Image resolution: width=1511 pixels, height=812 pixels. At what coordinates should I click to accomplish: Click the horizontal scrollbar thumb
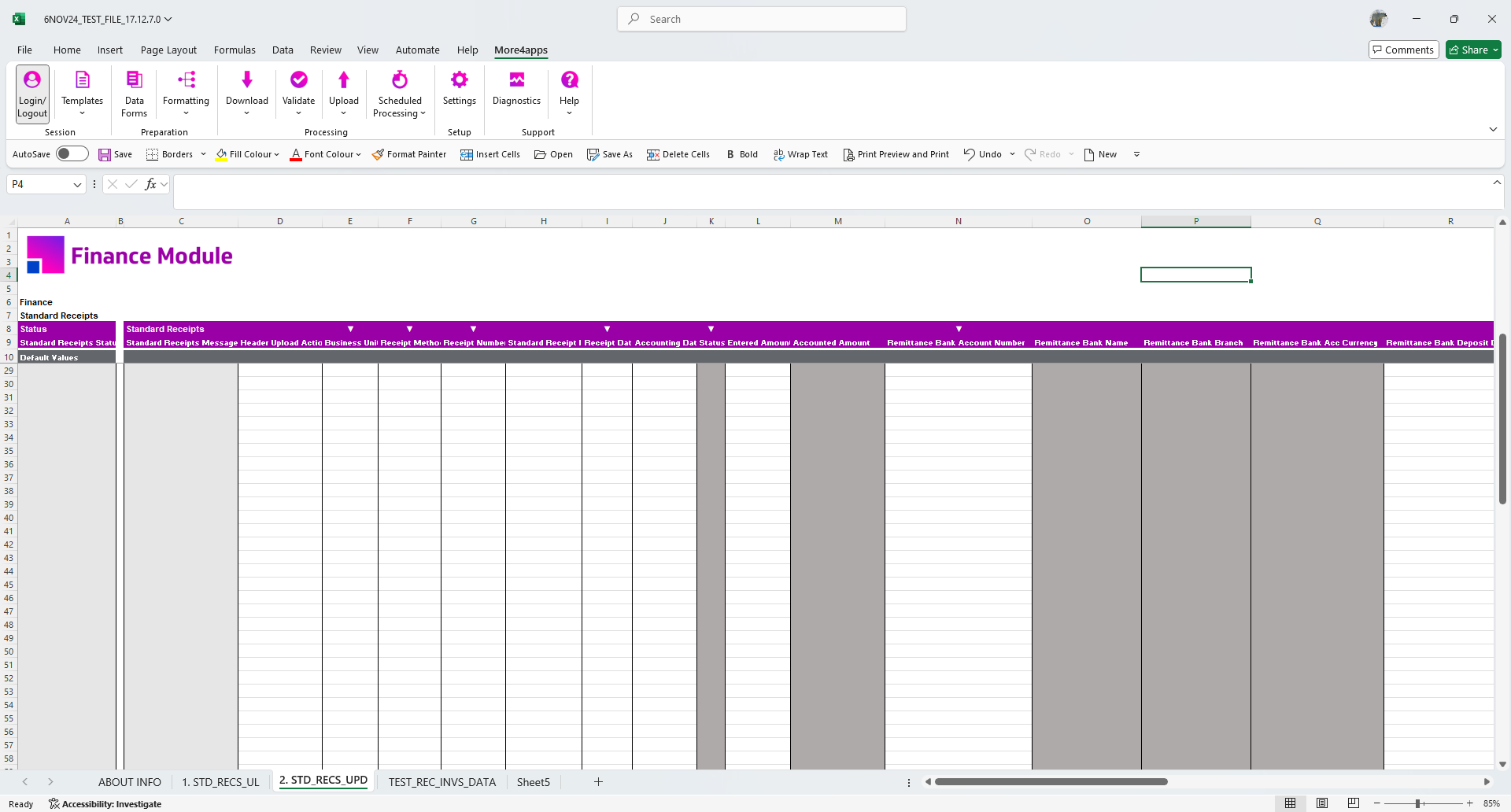coord(1051,782)
